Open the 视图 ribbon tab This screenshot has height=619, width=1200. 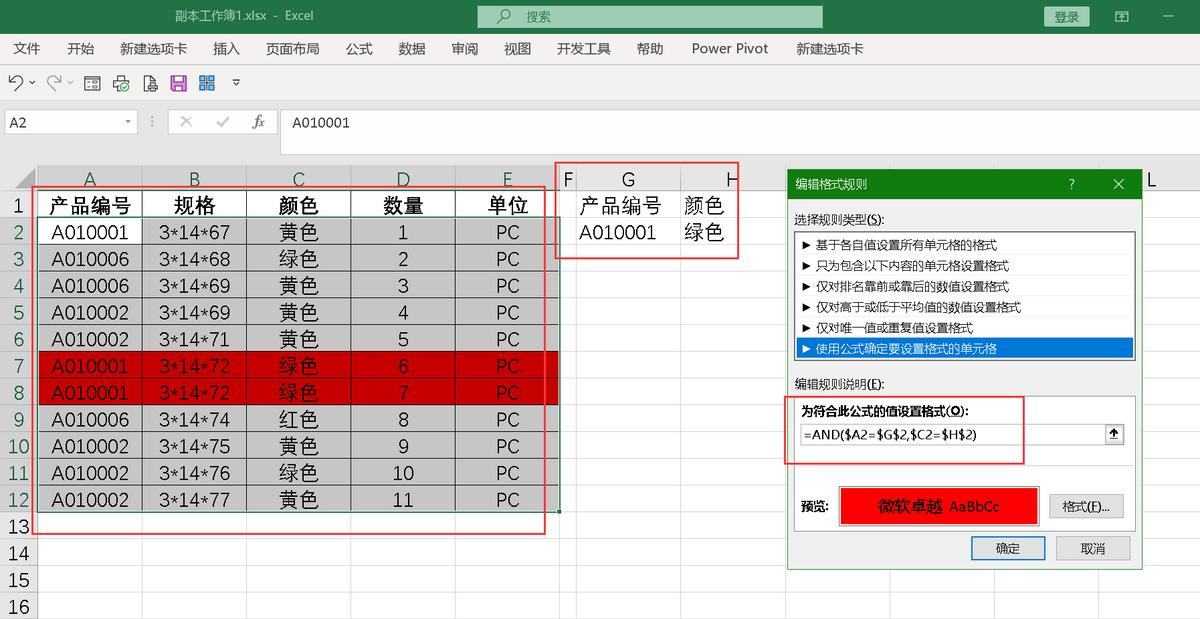click(x=518, y=49)
